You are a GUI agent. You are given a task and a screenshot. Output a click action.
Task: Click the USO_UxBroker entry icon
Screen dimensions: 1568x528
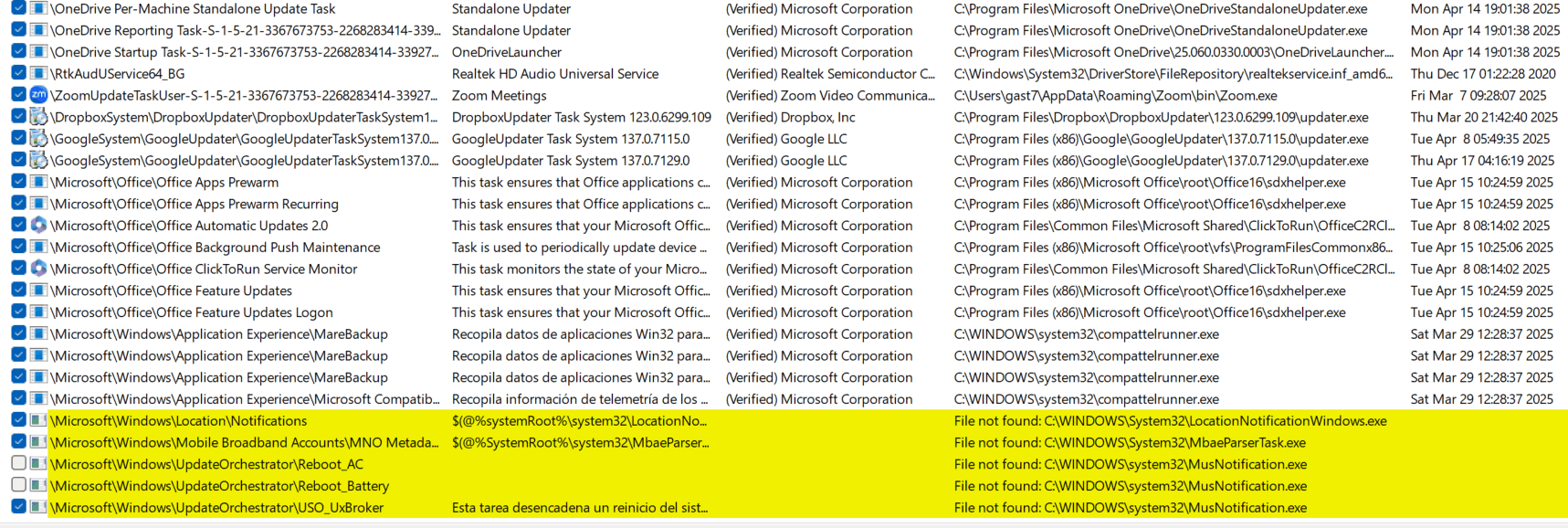click(x=38, y=507)
